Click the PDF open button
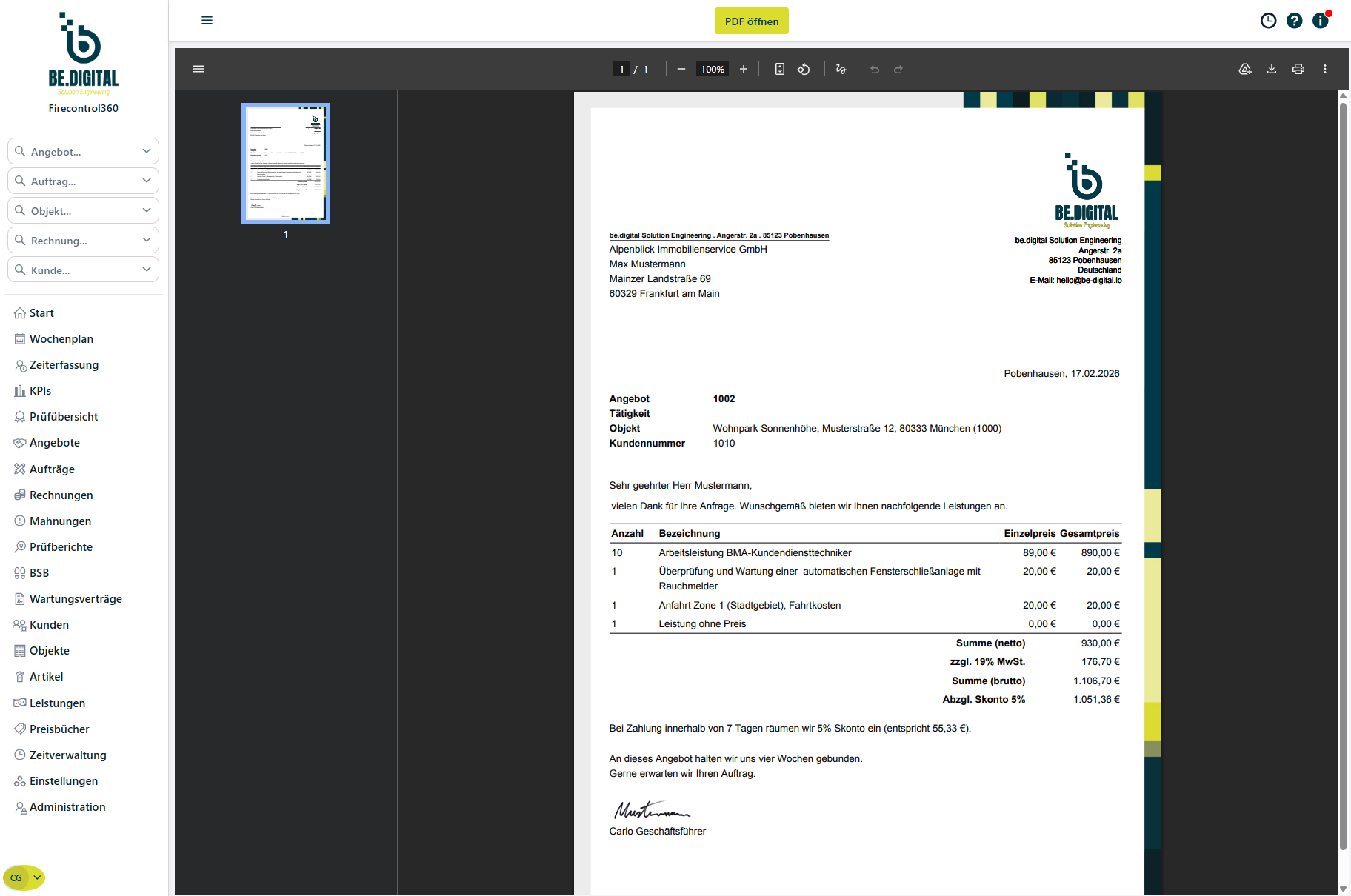 [x=752, y=21]
